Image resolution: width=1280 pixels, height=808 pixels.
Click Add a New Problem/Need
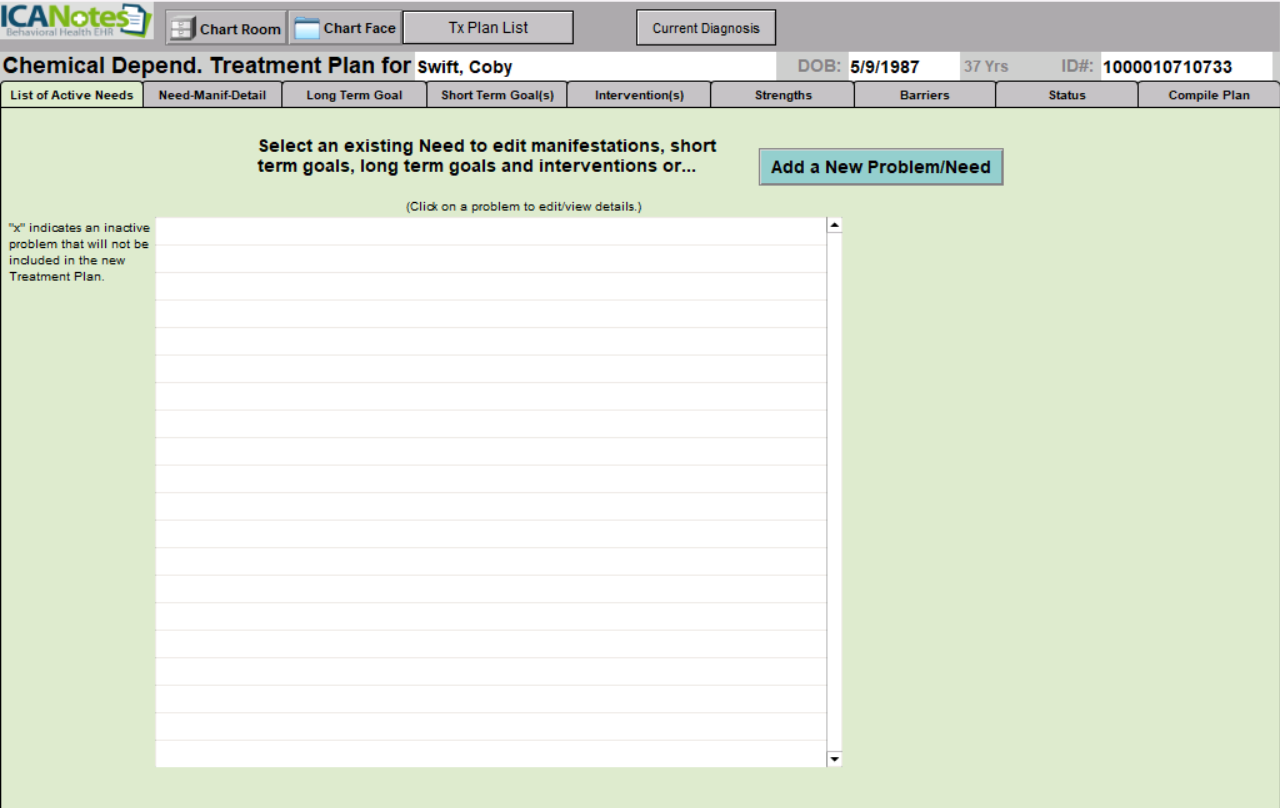tap(880, 167)
